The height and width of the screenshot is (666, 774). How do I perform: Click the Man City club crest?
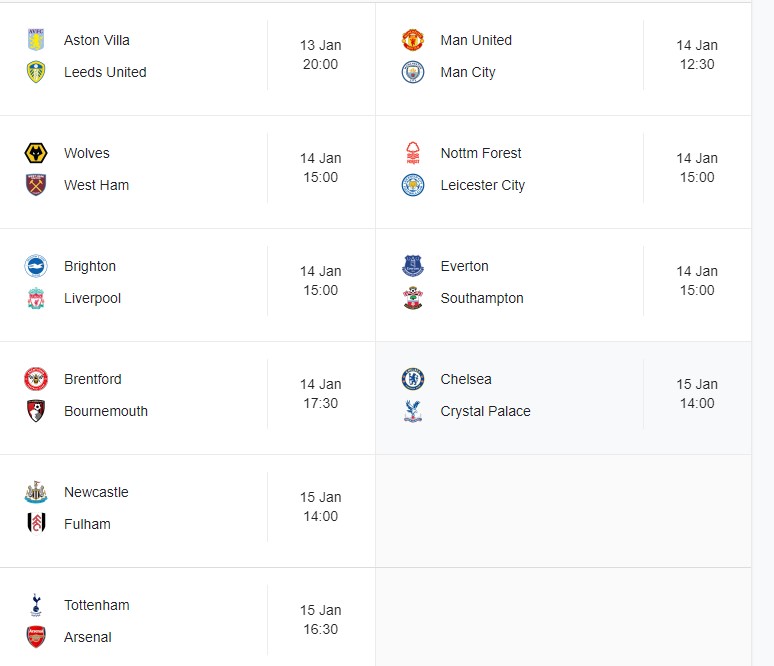pyautogui.click(x=413, y=72)
